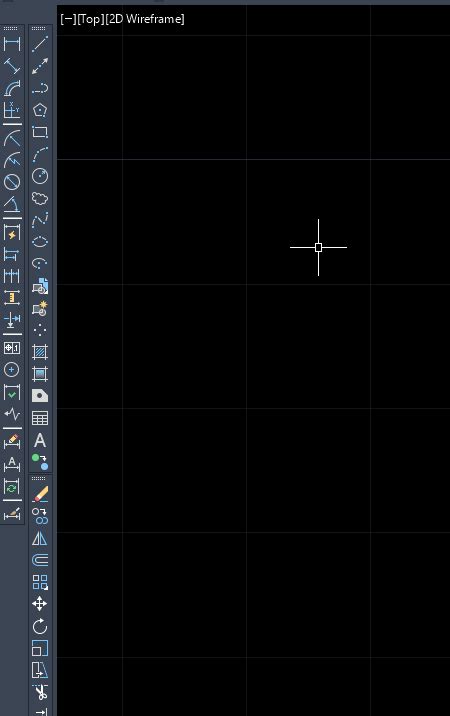Select the Trim scissors tool
The height and width of the screenshot is (716, 450).
[x=40, y=693]
